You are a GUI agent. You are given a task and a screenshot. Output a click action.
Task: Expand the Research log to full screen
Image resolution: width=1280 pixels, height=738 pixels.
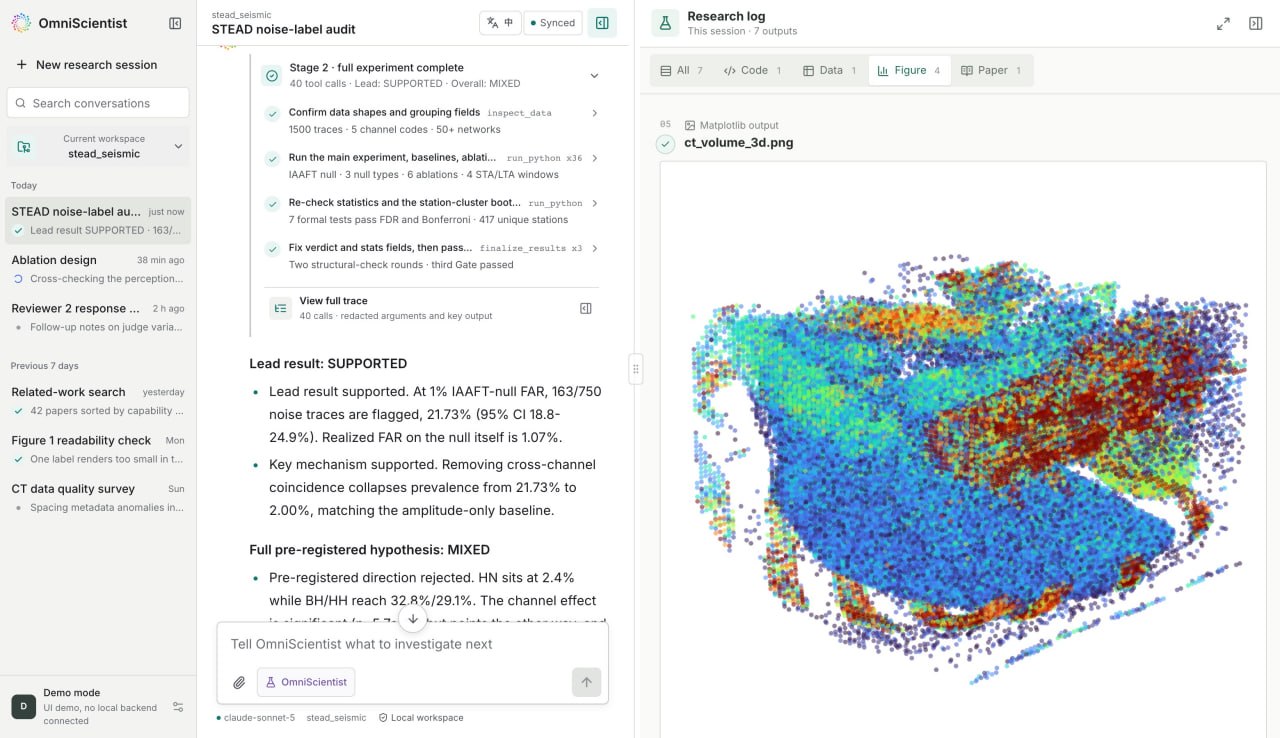pos(1223,23)
